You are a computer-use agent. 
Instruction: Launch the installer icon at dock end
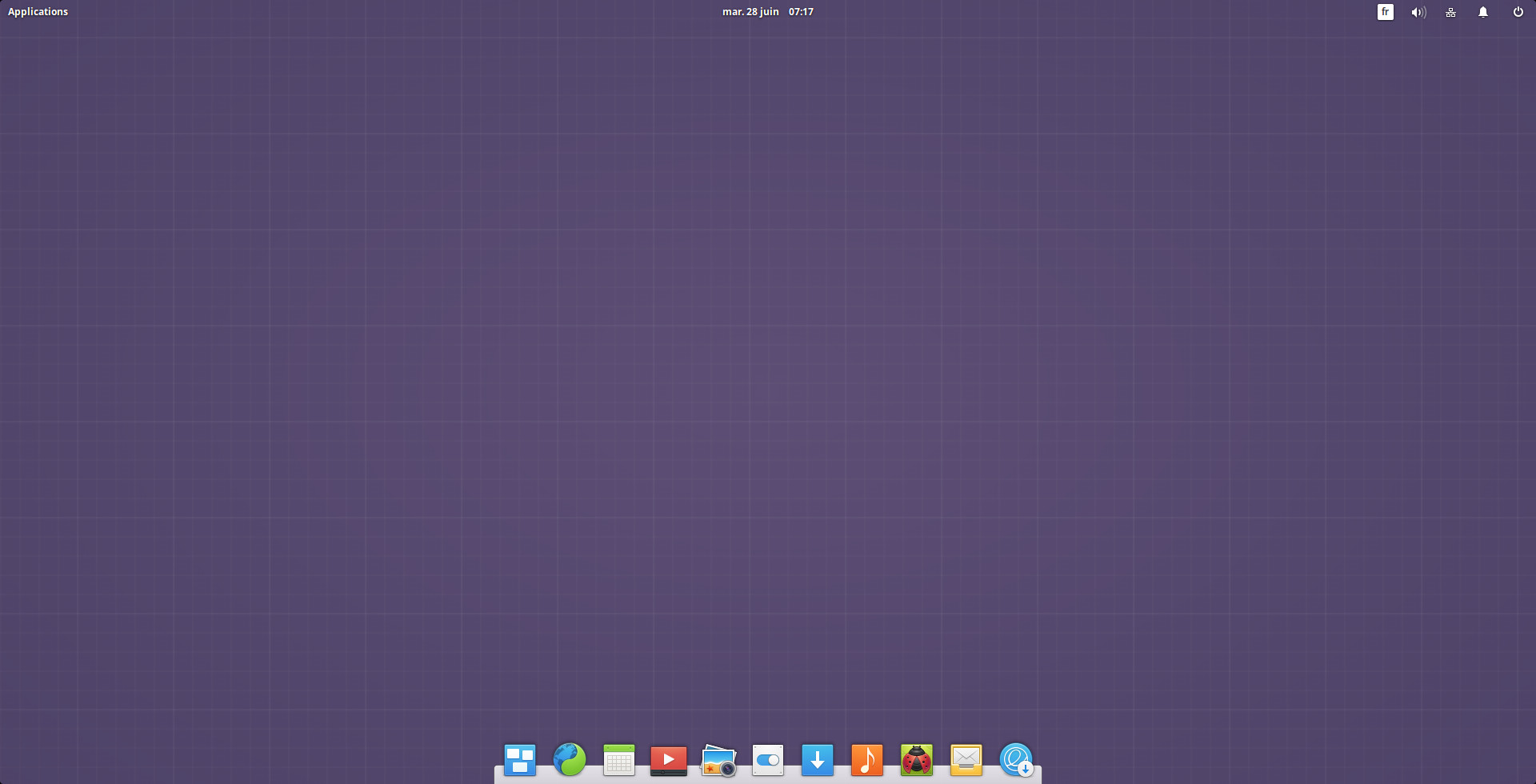pyautogui.click(x=1016, y=760)
